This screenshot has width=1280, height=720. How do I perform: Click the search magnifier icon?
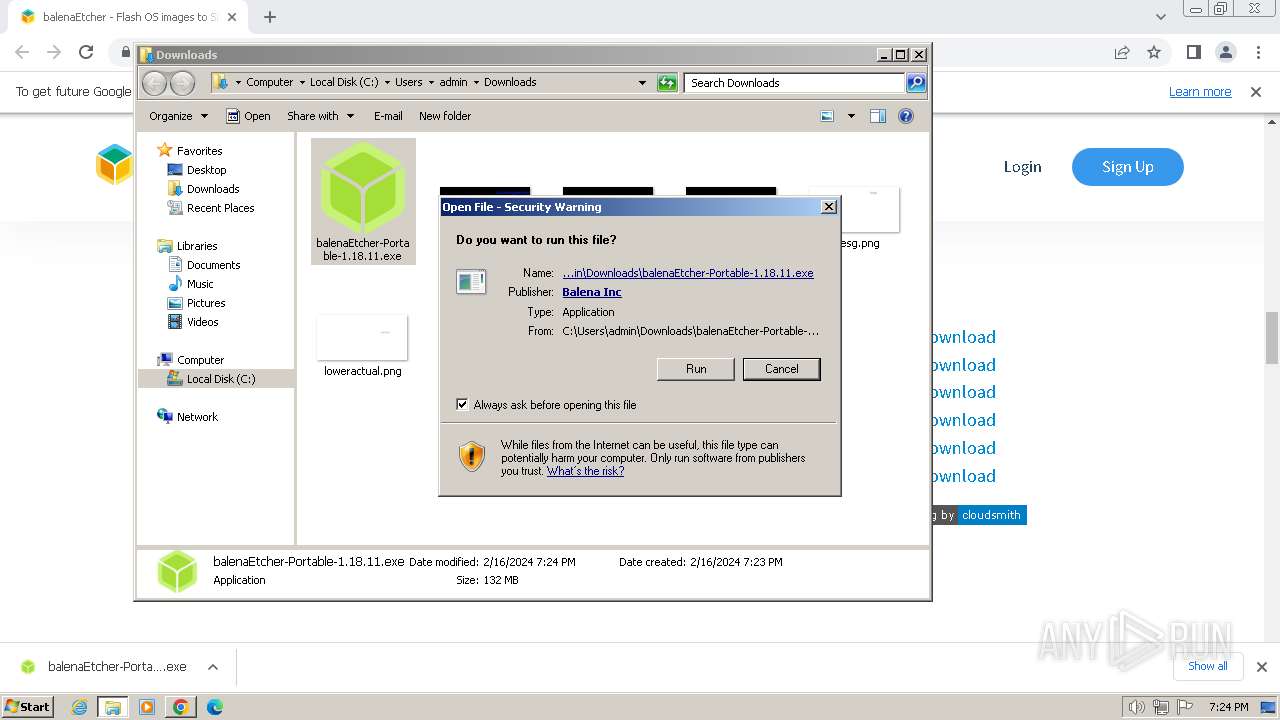click(916, 83)
